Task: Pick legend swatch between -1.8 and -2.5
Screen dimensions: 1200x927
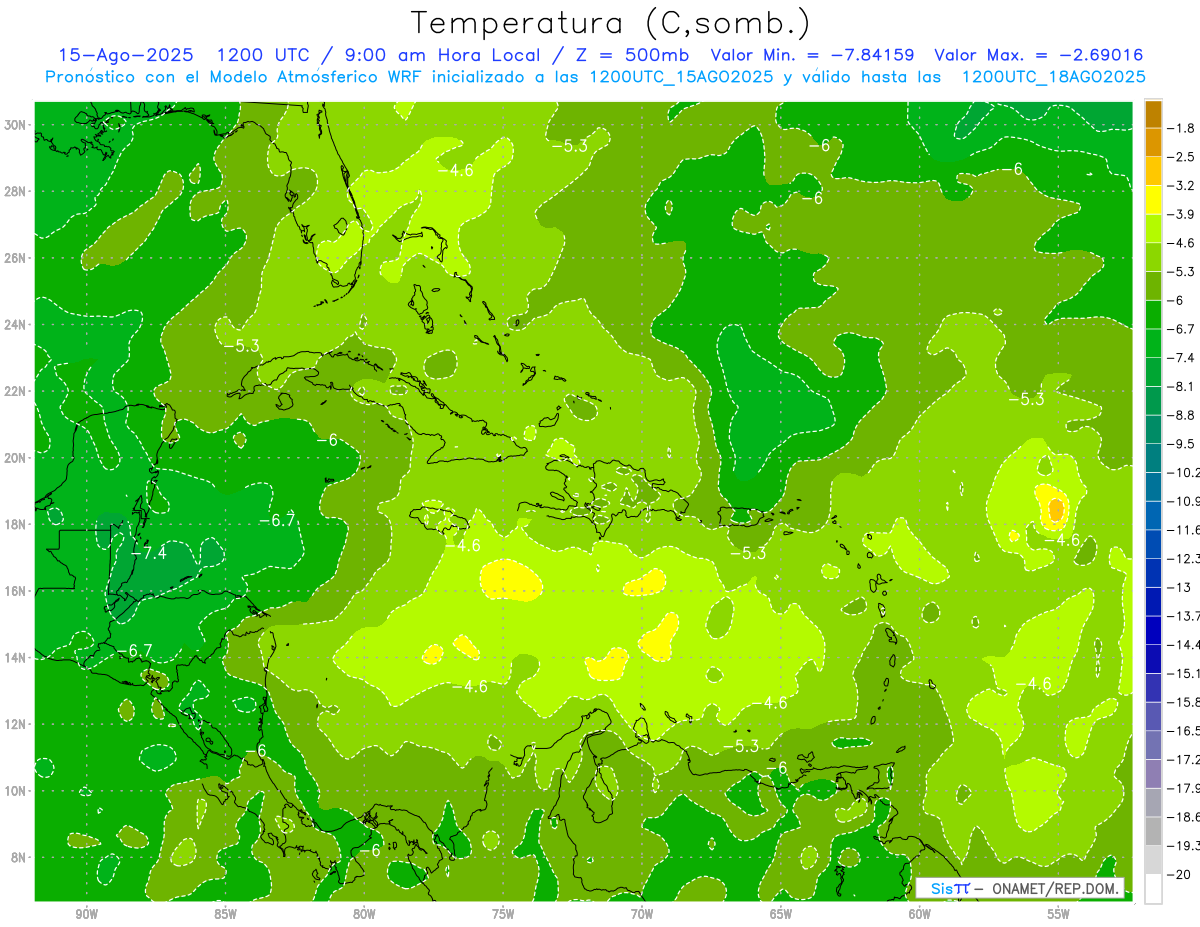Action: coord(1153,143)
